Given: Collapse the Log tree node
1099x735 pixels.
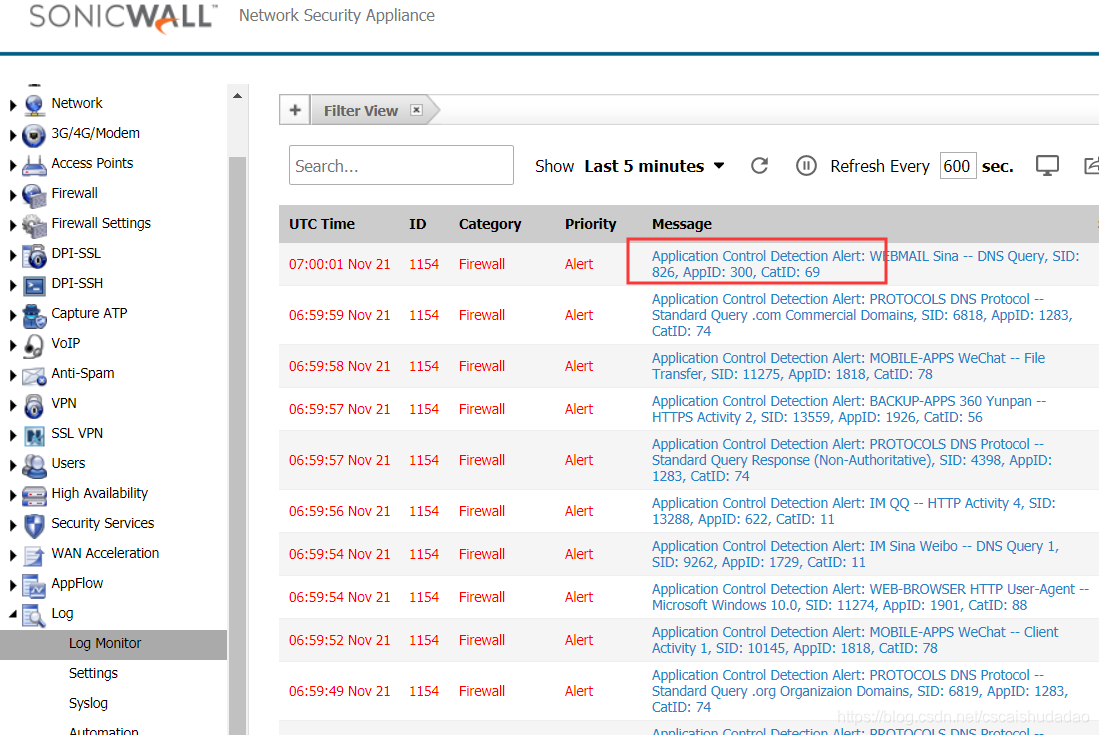Looking at the screenshot, I should tap(13, 614).
